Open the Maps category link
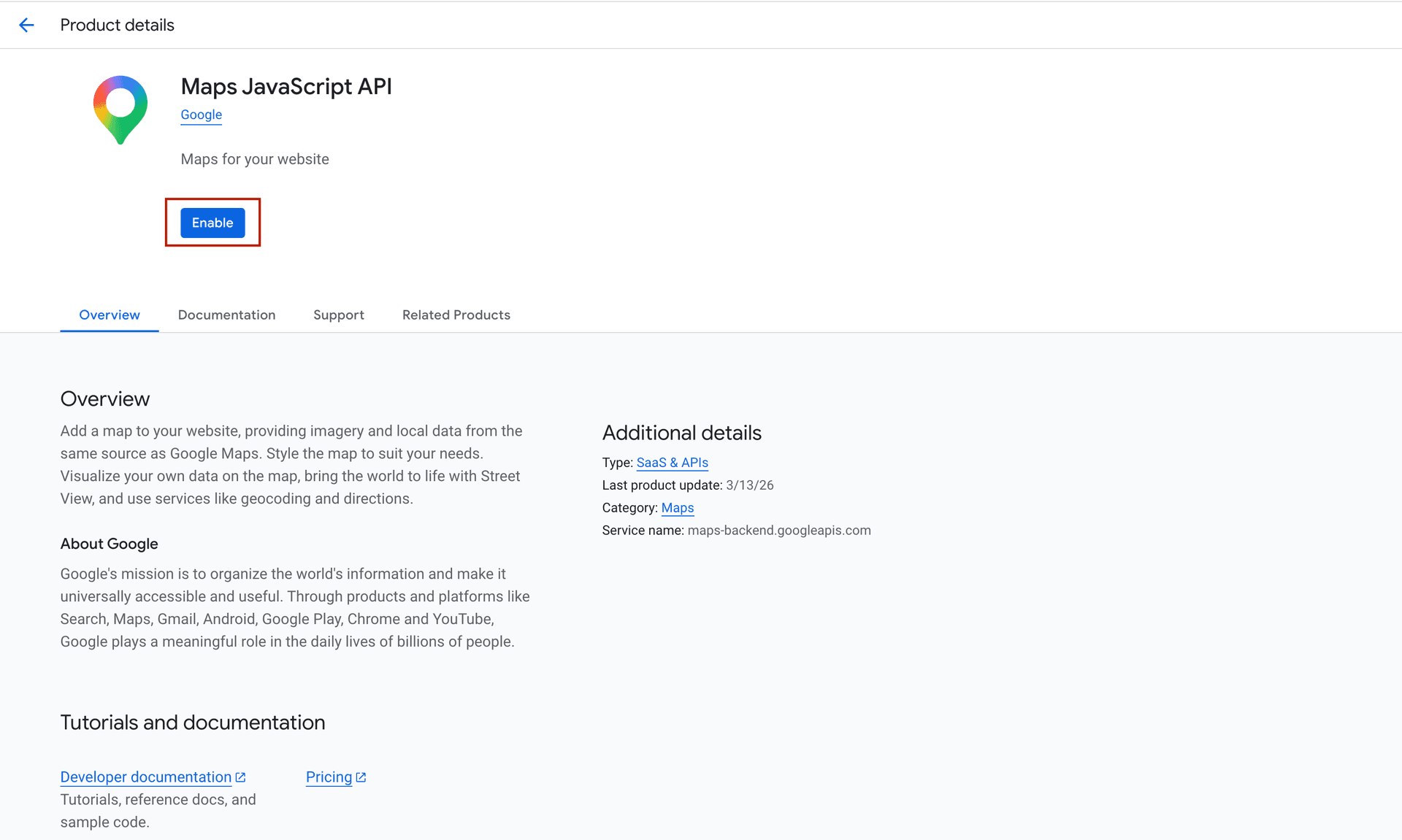Viewport: 1402px width, 840px height. tap(677, 507)
